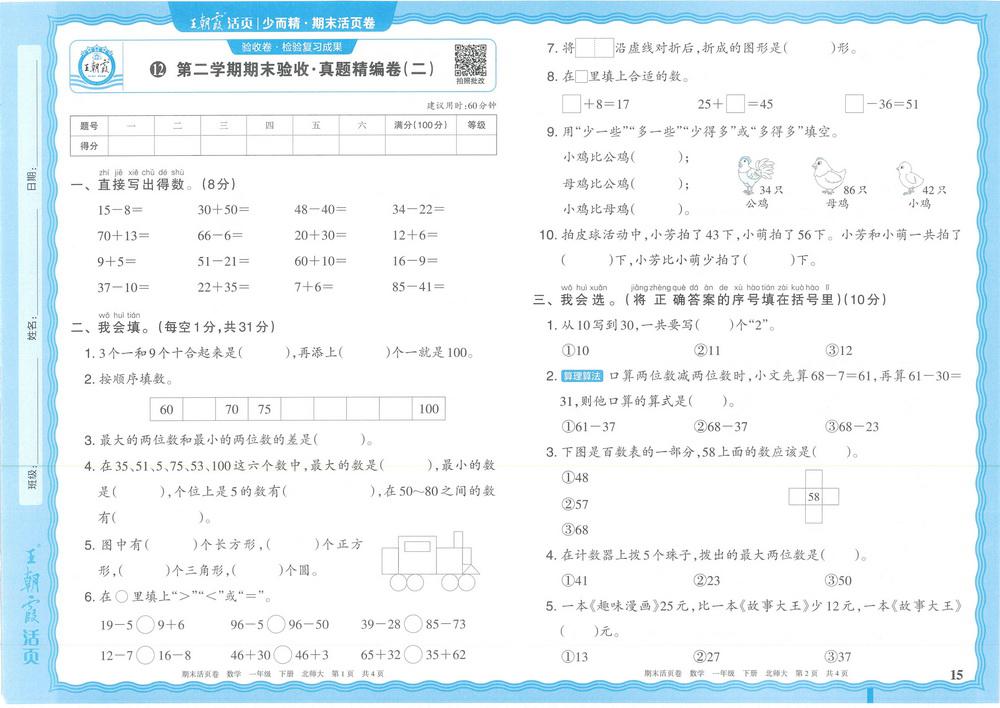Image resolution: width=1000 pixels, height=708 pixels.
Task: Click the blank box in 25+□=45
Action: [735, 103]
